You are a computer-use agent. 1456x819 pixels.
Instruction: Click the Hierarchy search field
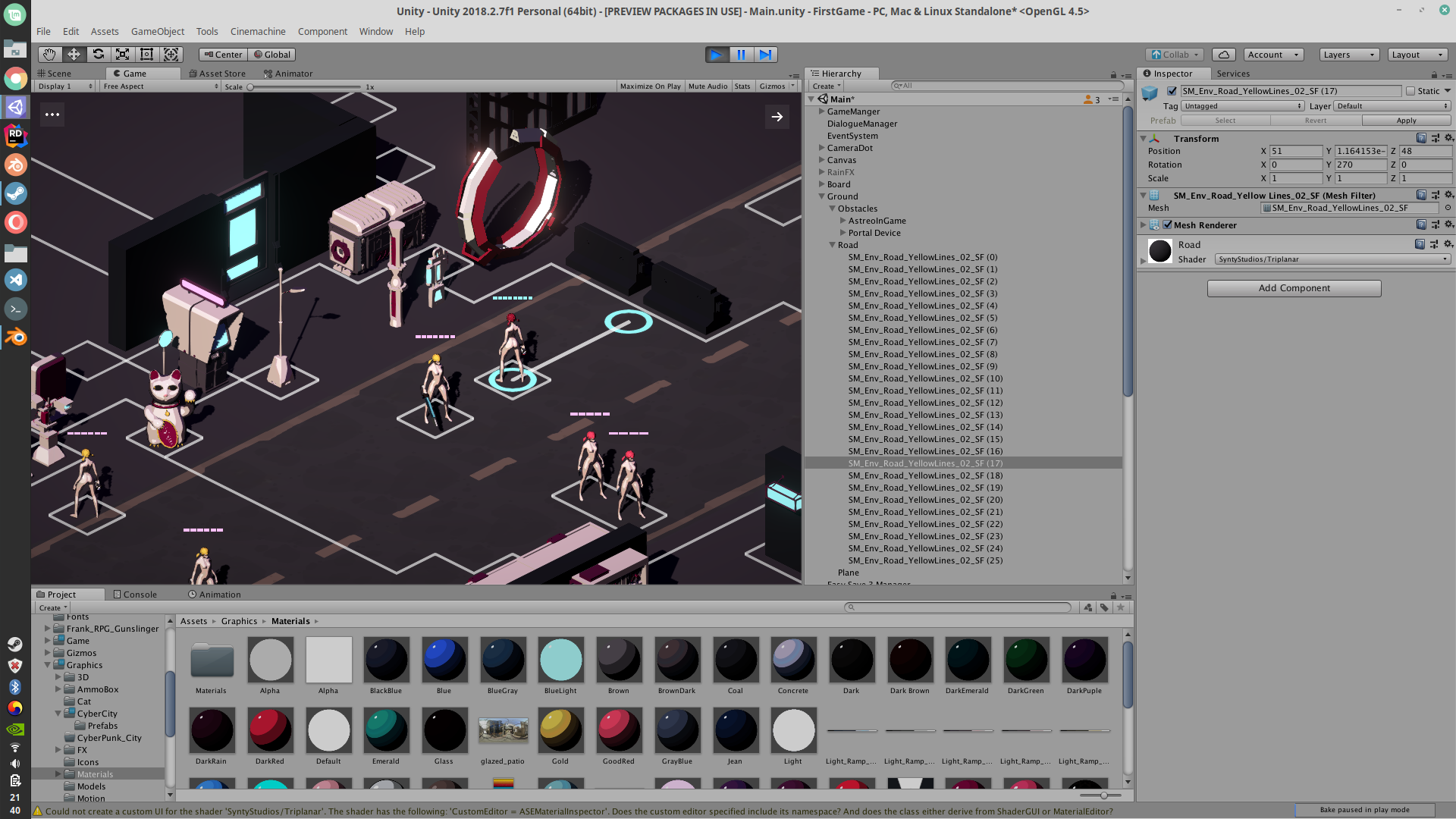click(1007, 86)
